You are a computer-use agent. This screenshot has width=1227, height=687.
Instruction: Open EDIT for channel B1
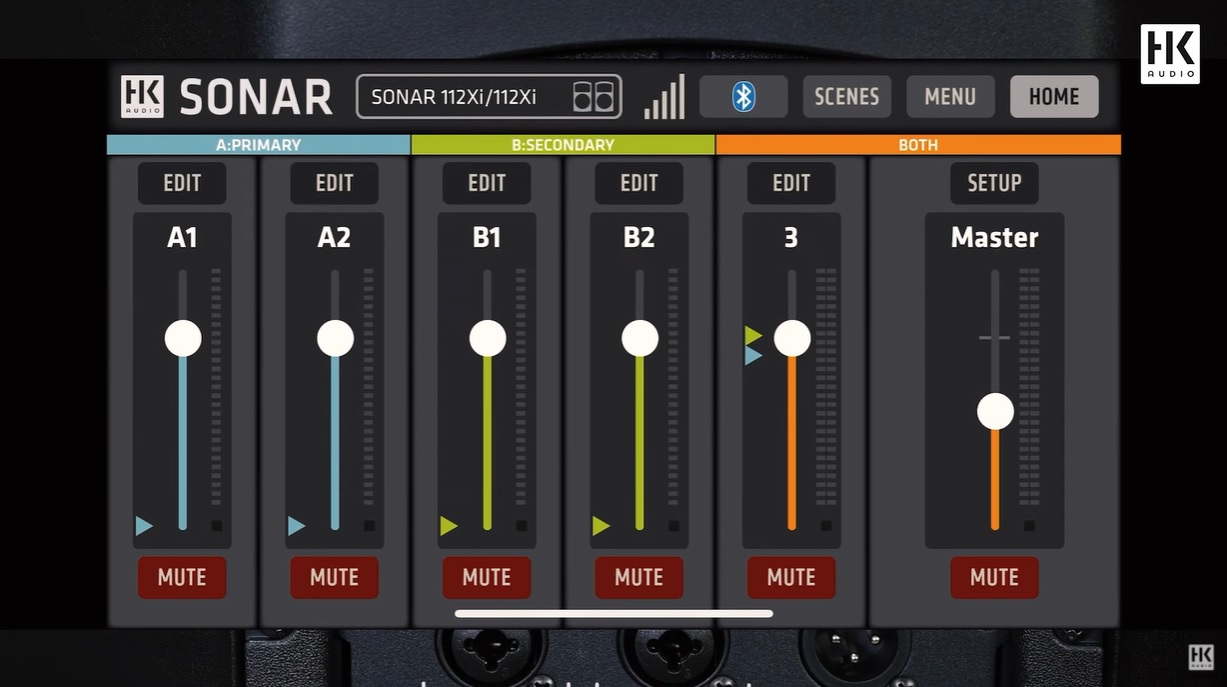(487, 183)
